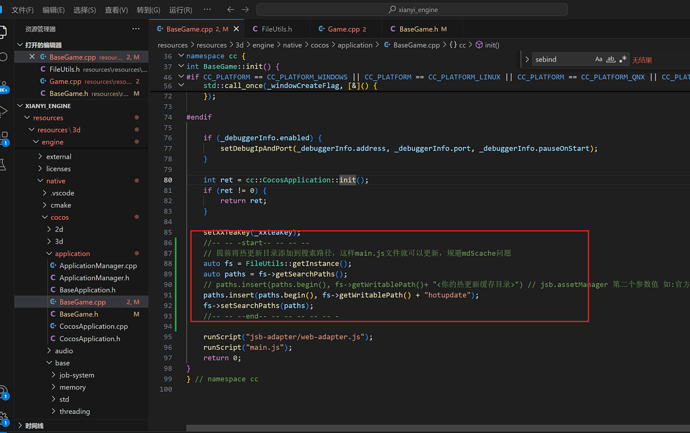Click the navigate forward arrow
The height and width of the screenshot is (433, 690).
tap(246, 10)
